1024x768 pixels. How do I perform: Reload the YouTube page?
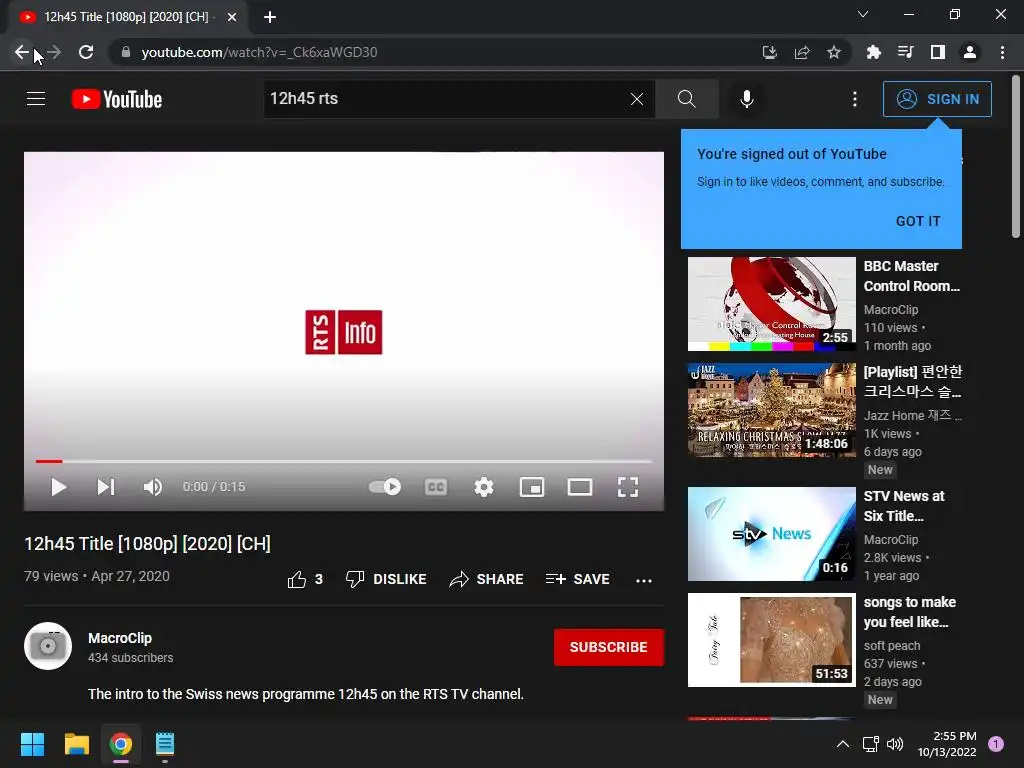coord(86,52)
